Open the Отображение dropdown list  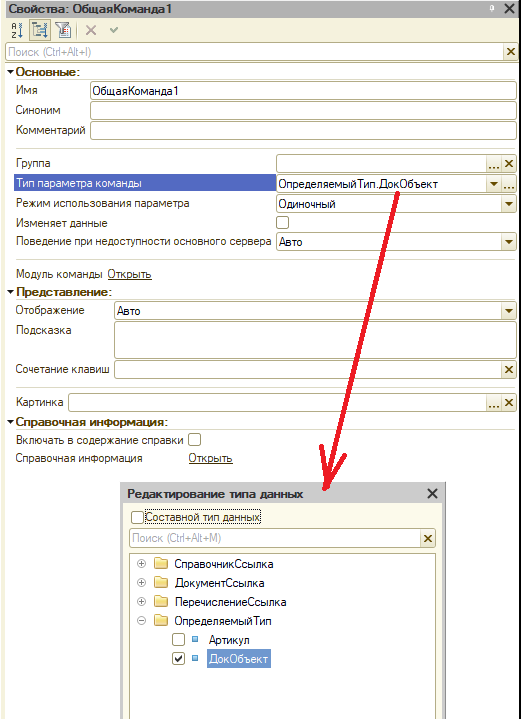pyautogui.click(x=509, y=311)
